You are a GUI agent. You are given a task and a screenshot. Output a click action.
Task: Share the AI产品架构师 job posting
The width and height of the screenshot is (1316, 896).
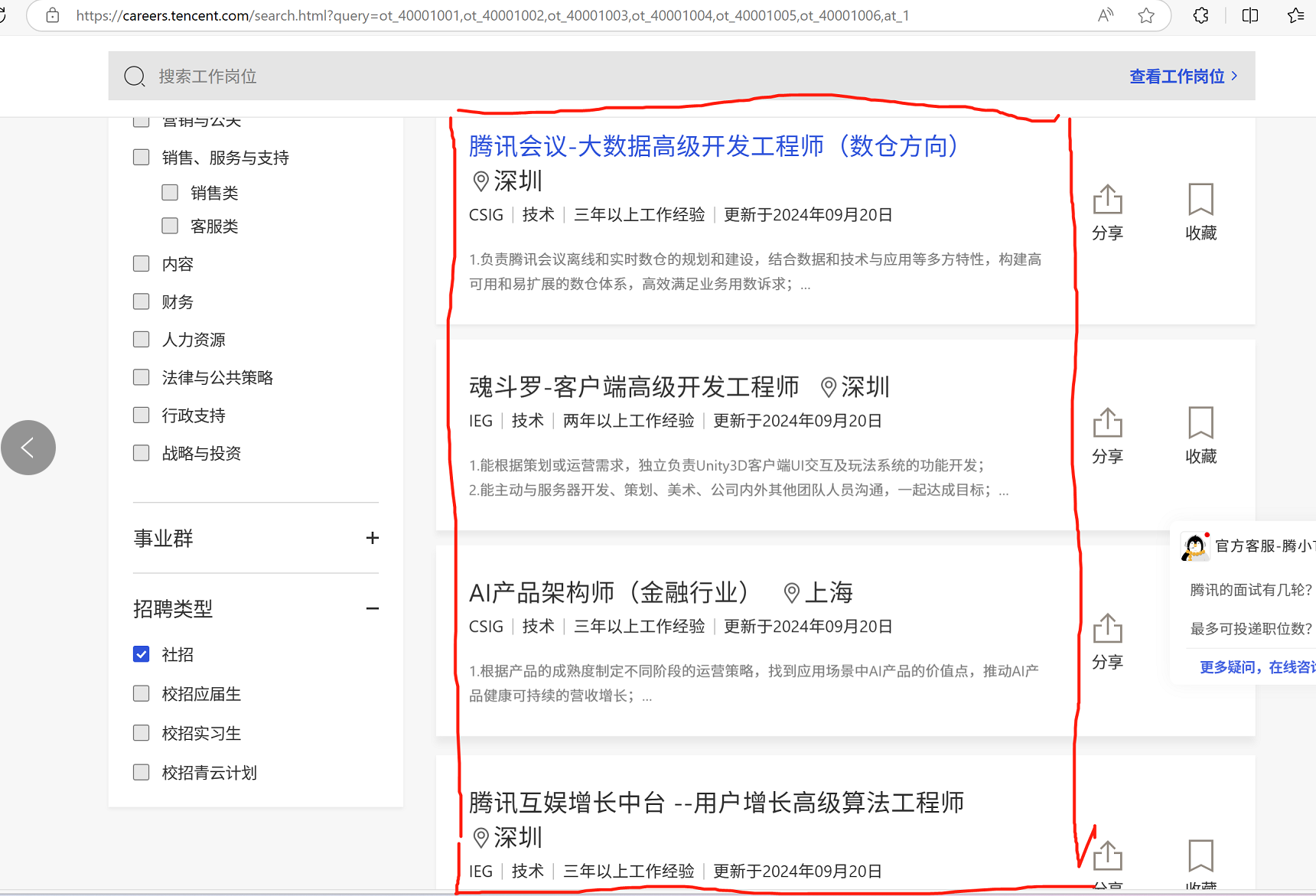(1107, 642)
